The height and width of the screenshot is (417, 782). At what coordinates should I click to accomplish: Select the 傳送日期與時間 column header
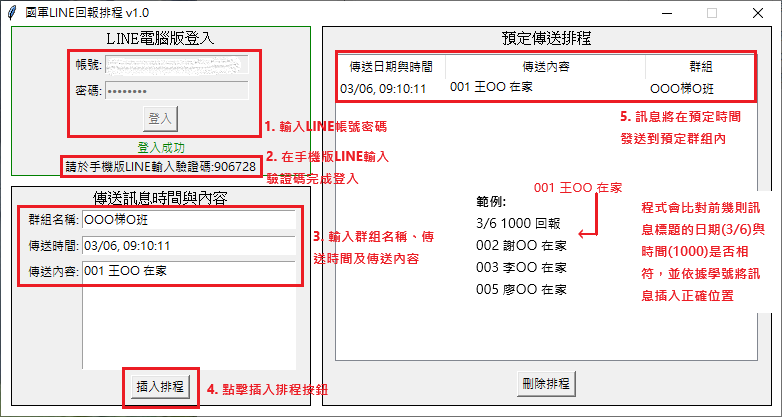click(x=391, y=66)
